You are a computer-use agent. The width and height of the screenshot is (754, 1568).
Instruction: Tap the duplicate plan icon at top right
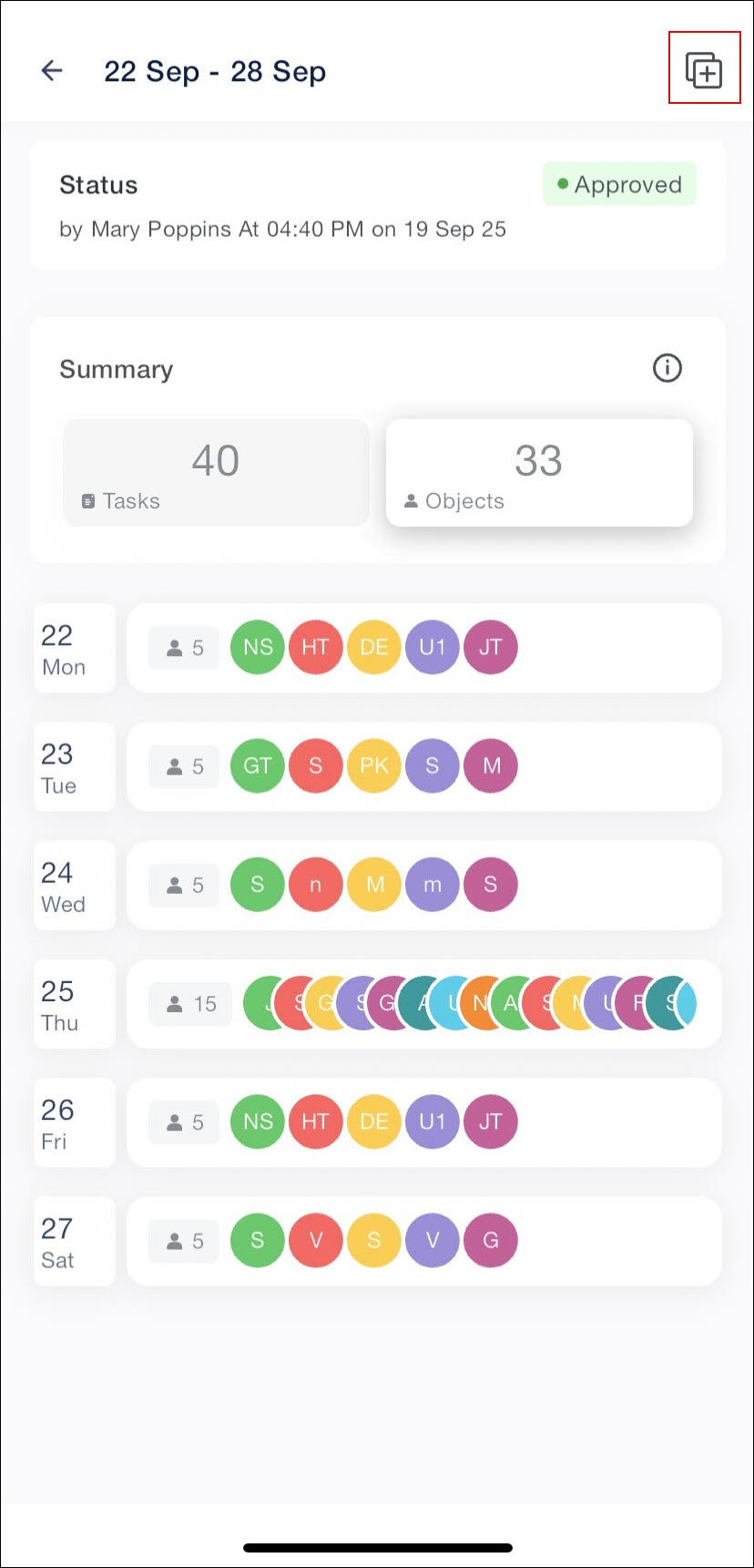704,70
